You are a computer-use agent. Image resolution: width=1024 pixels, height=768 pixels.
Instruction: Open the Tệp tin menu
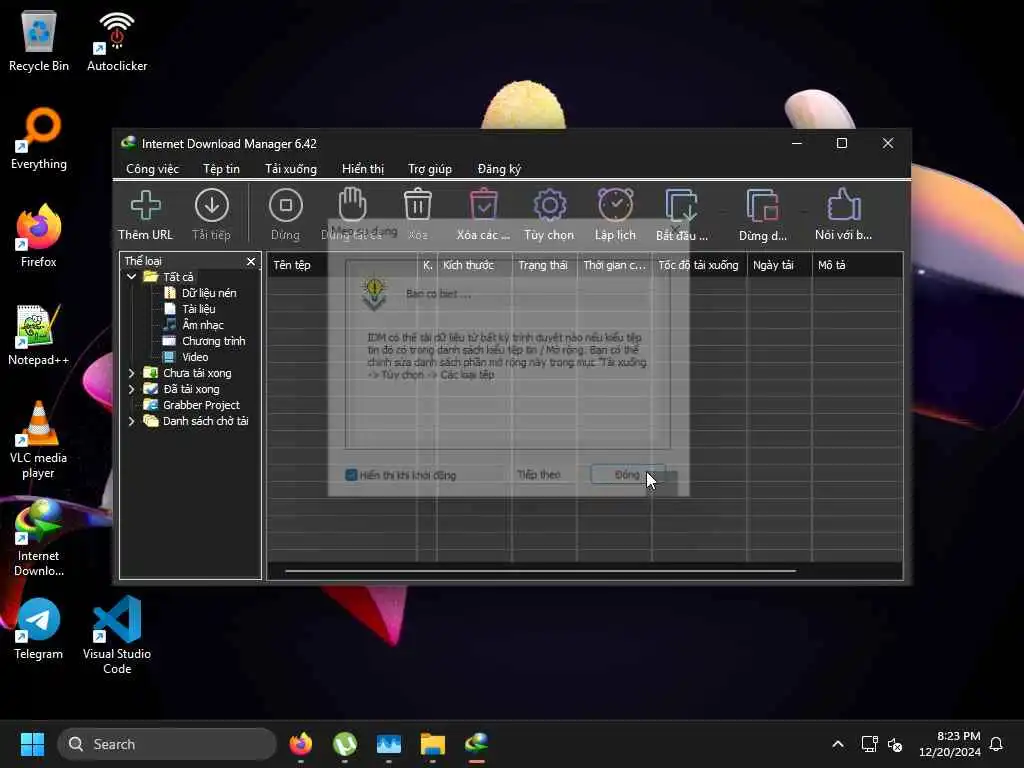[221, 168]
